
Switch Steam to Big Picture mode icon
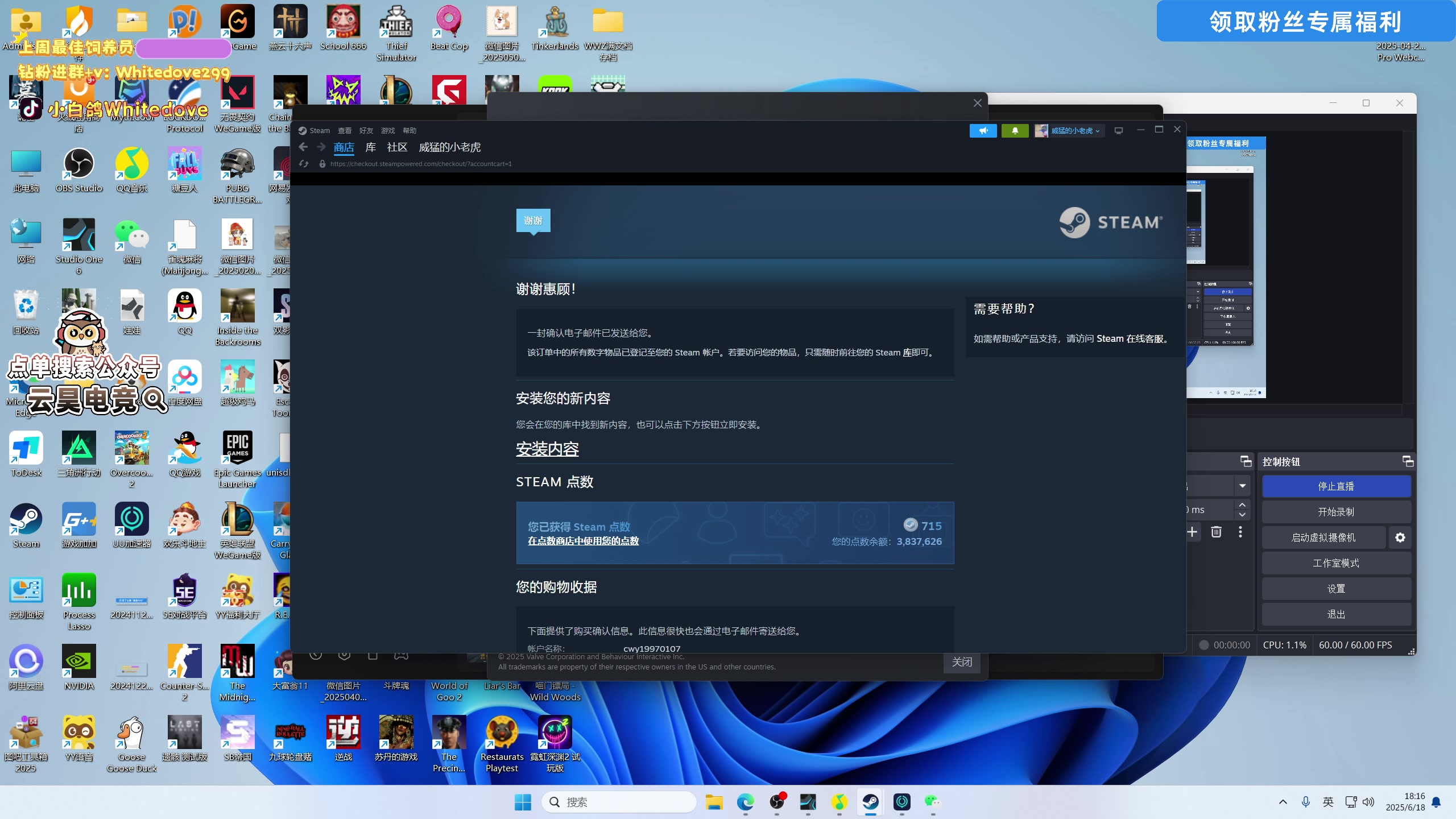[1119, 131]
